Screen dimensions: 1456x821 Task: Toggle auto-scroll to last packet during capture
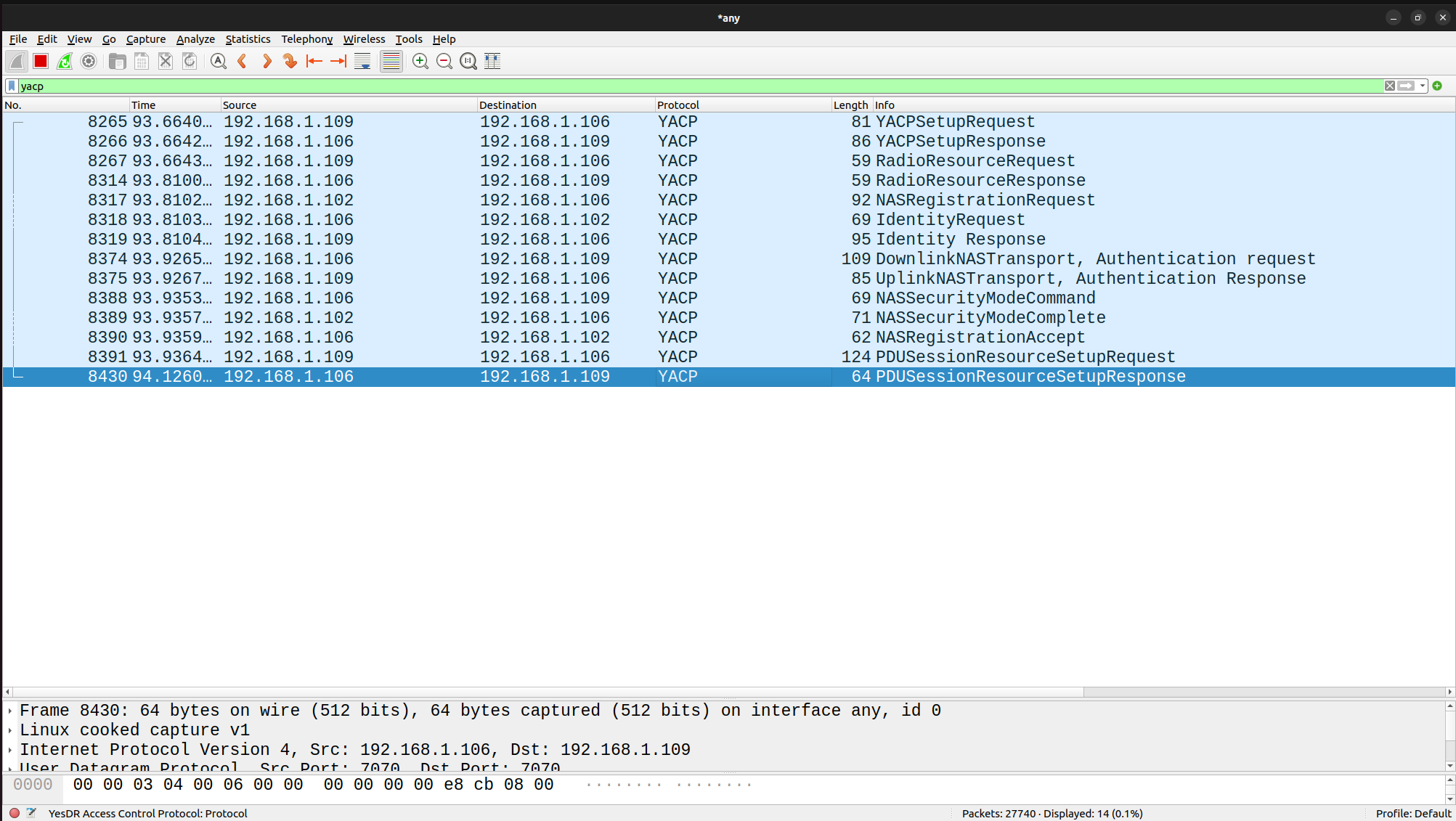pos(362,62)
